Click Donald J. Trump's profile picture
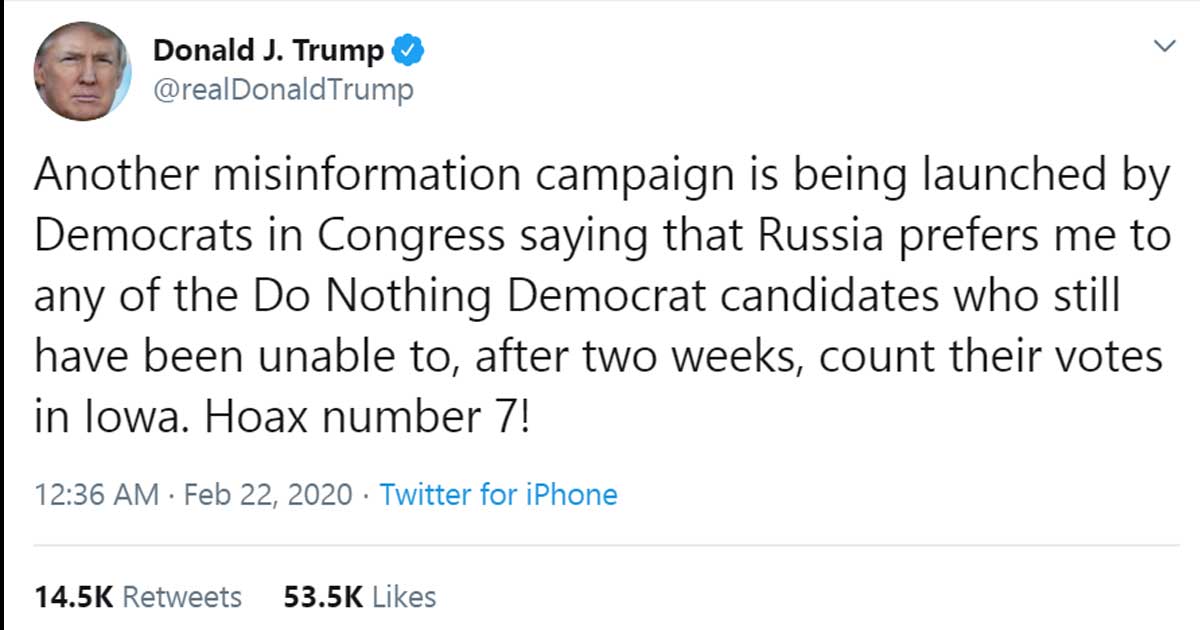The height and width of the screenshot is (630, 1200). tap(82, 70)
